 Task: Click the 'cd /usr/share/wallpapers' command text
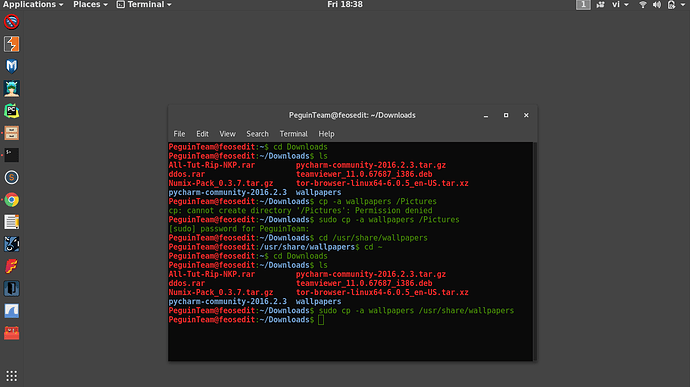pos(373,238)
